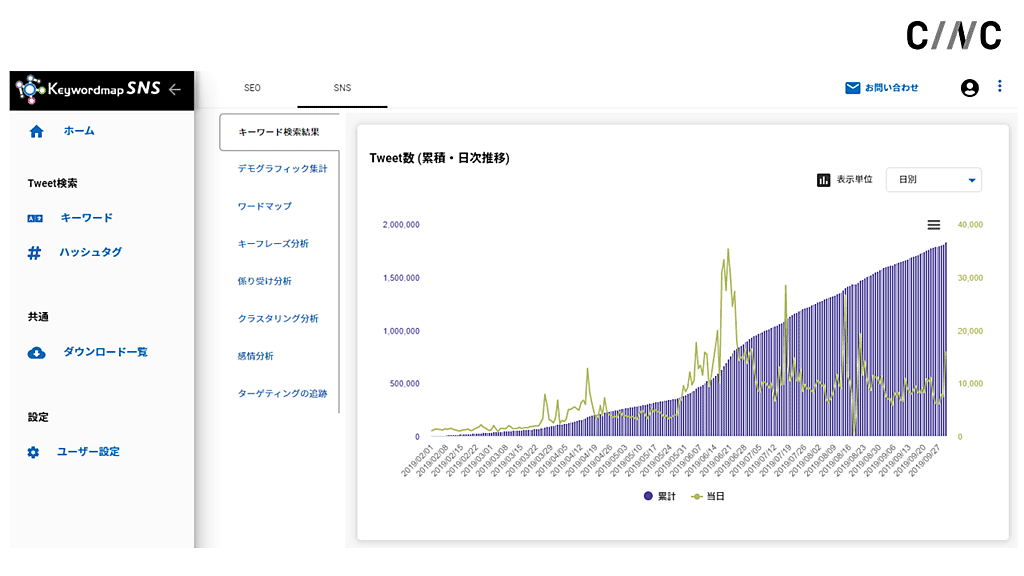The height and width of the screenshot is (576, 1024).
Task: Click the keyword search icon under Tweet検索
Action: 36,217
